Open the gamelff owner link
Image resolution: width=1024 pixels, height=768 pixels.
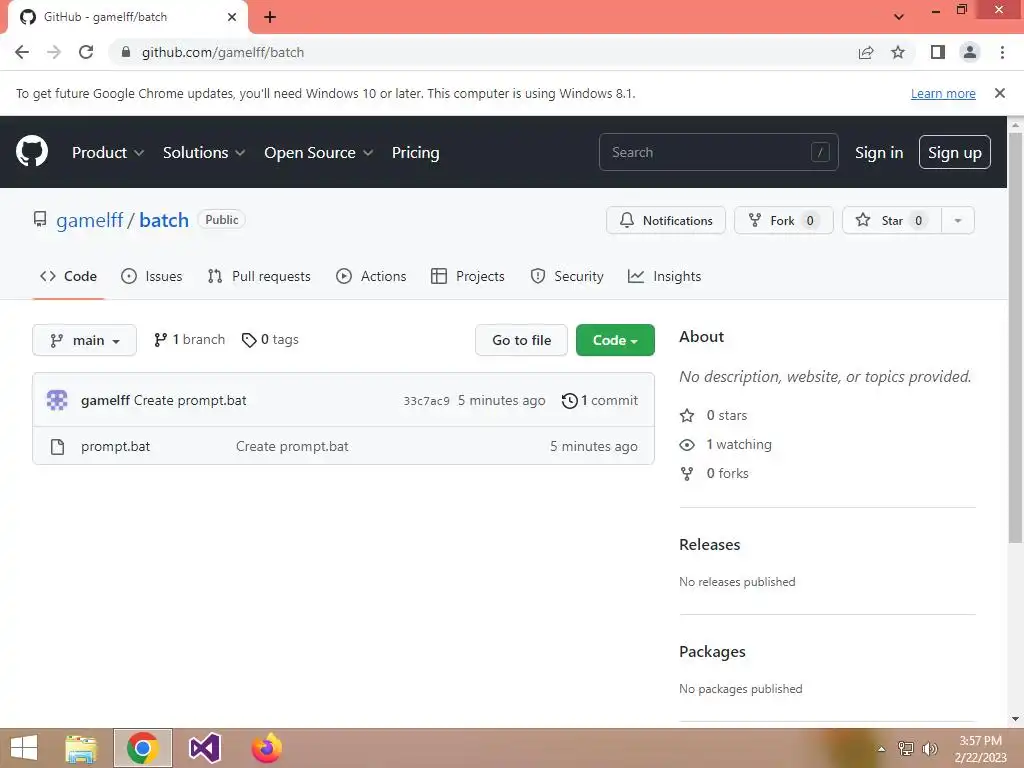(x=89, y=220)
